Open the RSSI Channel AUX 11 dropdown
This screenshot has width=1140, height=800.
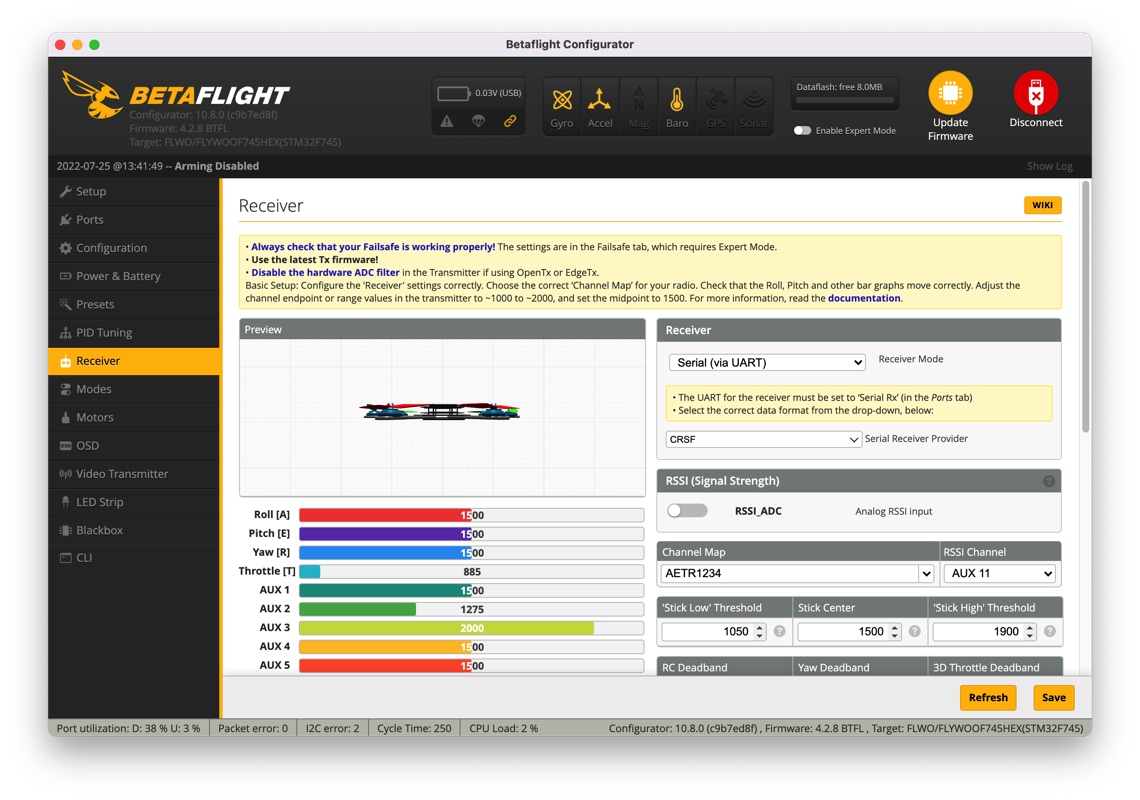click(x=999, y=573)
